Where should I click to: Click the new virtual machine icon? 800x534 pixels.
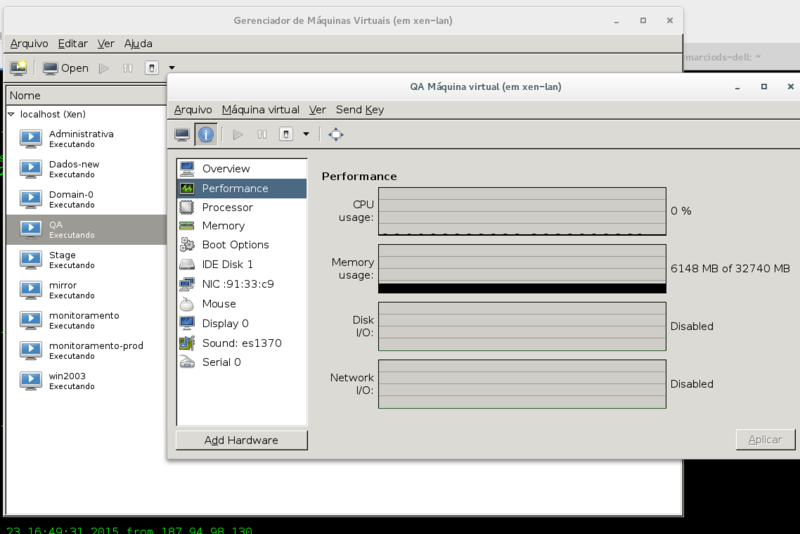pos(18,68)
